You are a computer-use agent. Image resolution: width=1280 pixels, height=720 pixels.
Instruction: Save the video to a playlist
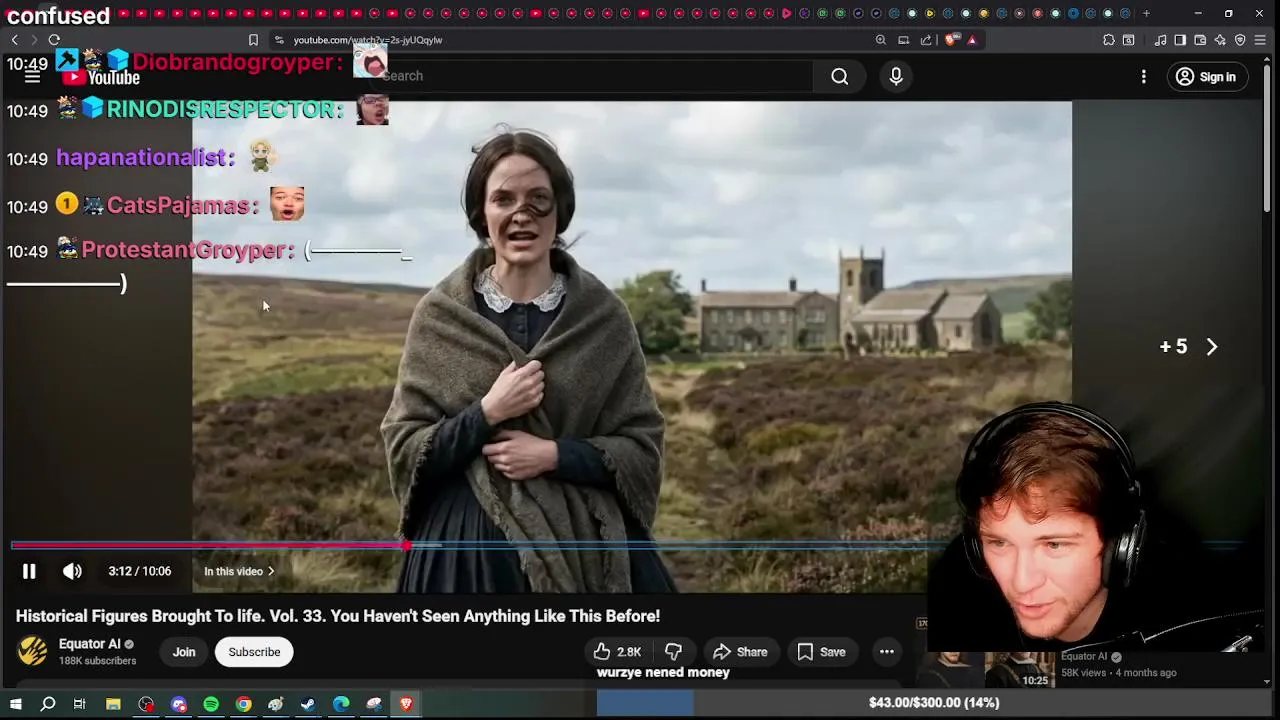[x=822, y=652]
